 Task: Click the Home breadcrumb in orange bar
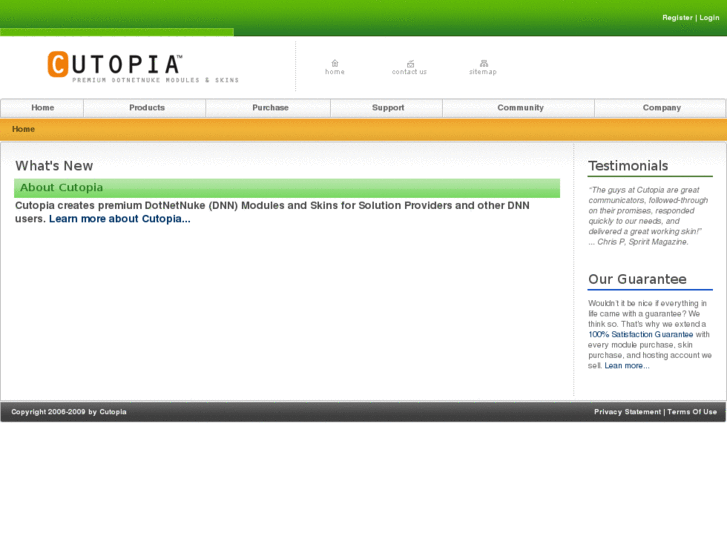tap(23, 129)
